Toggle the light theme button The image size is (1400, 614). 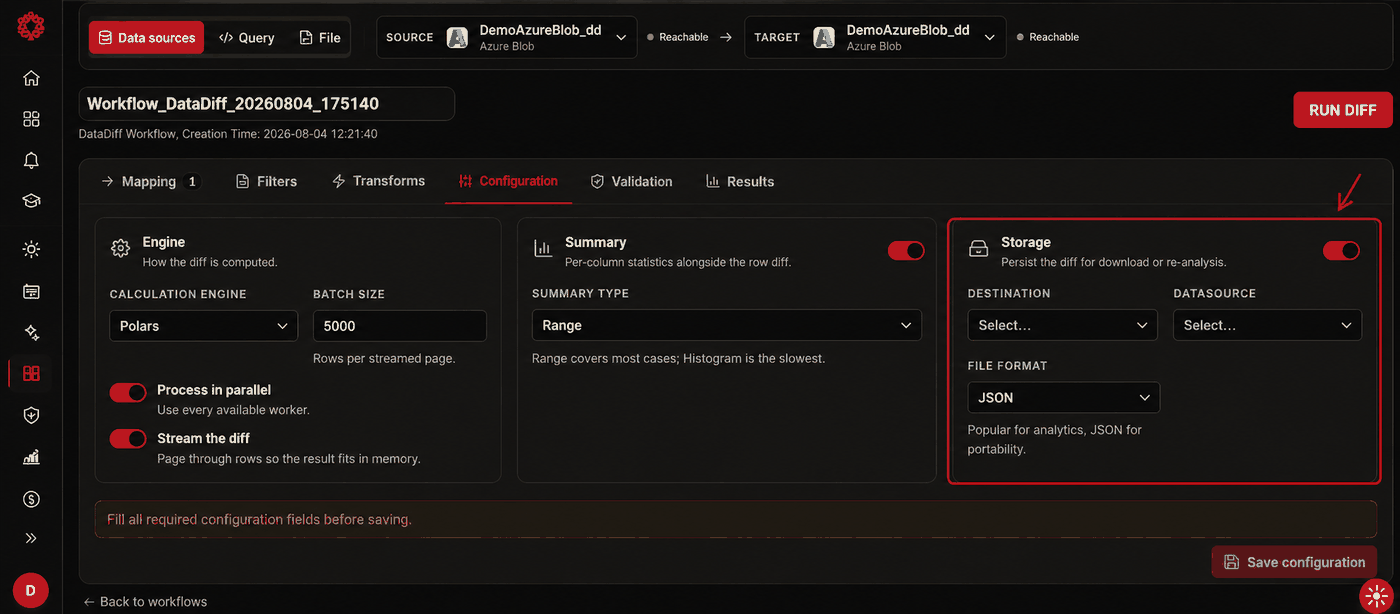point(1377,596)
